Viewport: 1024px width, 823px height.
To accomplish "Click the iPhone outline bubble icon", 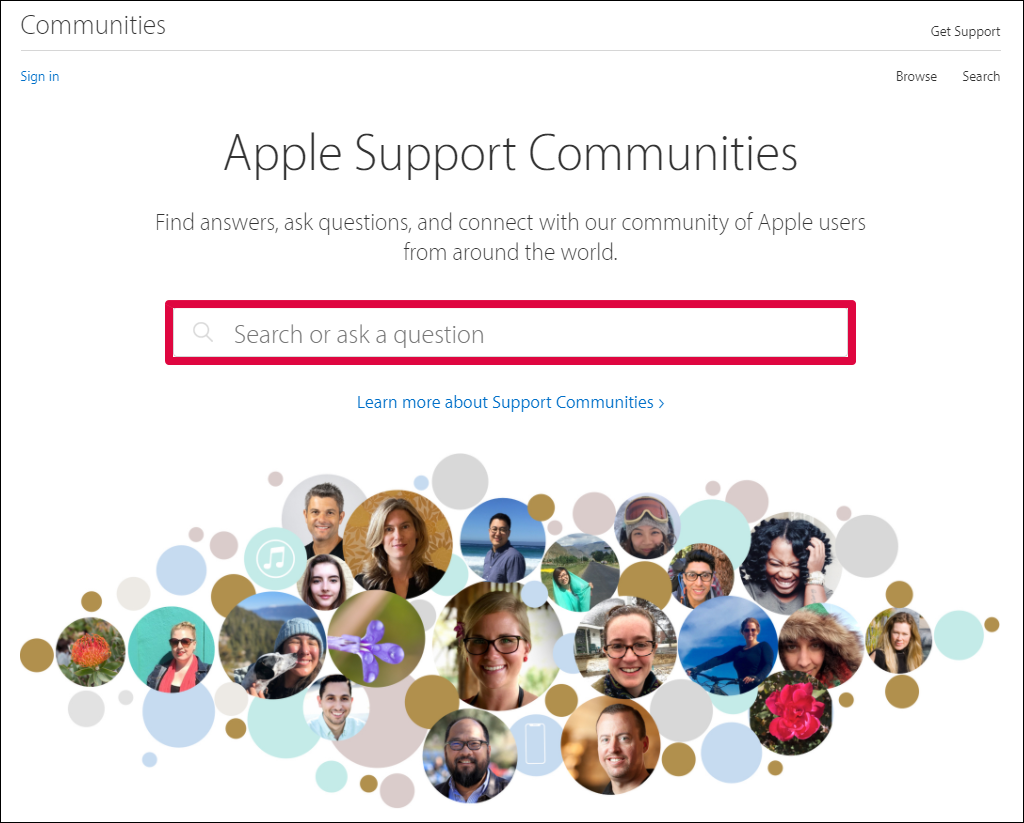I will point(536,745).
